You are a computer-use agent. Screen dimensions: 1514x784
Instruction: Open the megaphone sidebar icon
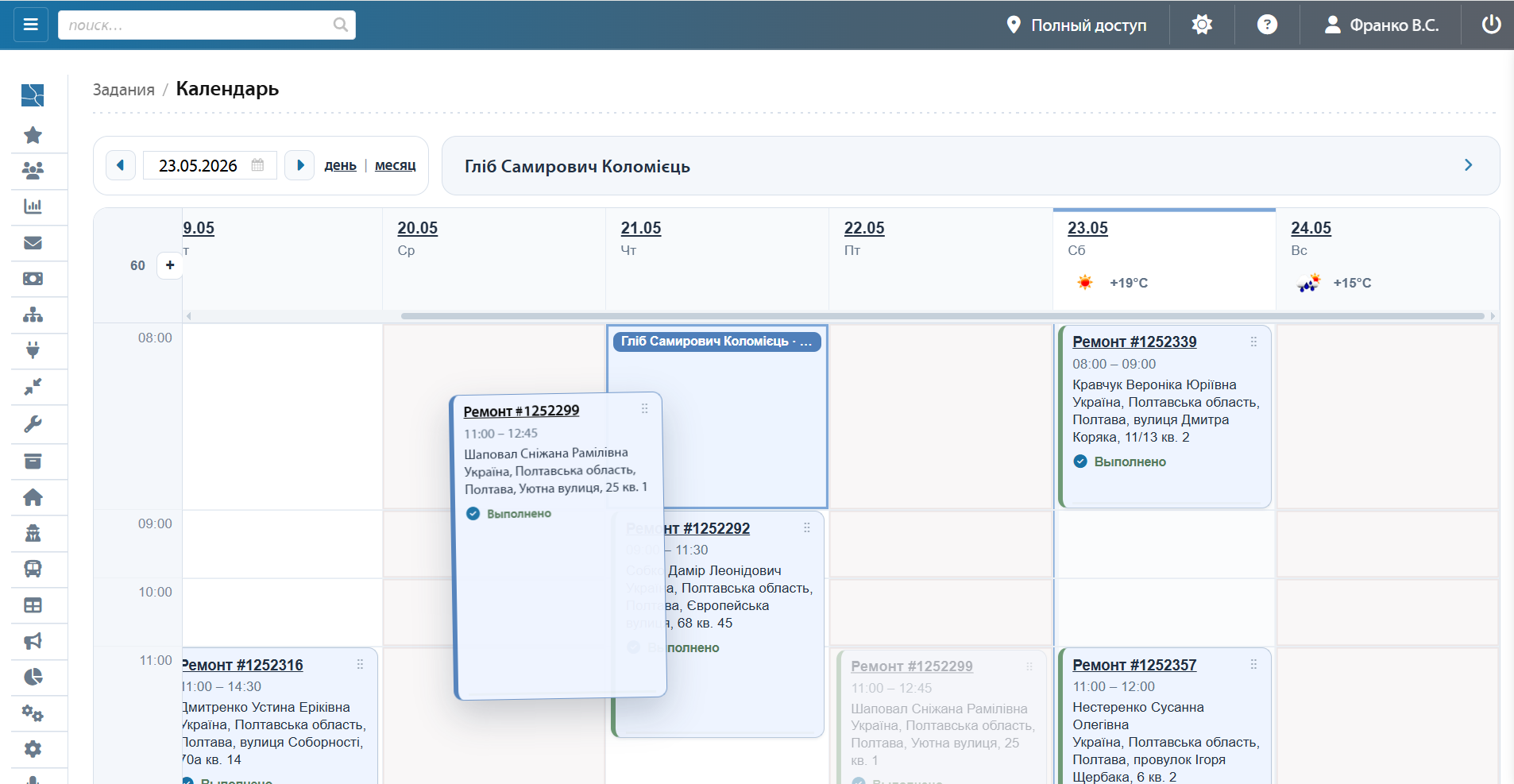(x=33, y=641)
